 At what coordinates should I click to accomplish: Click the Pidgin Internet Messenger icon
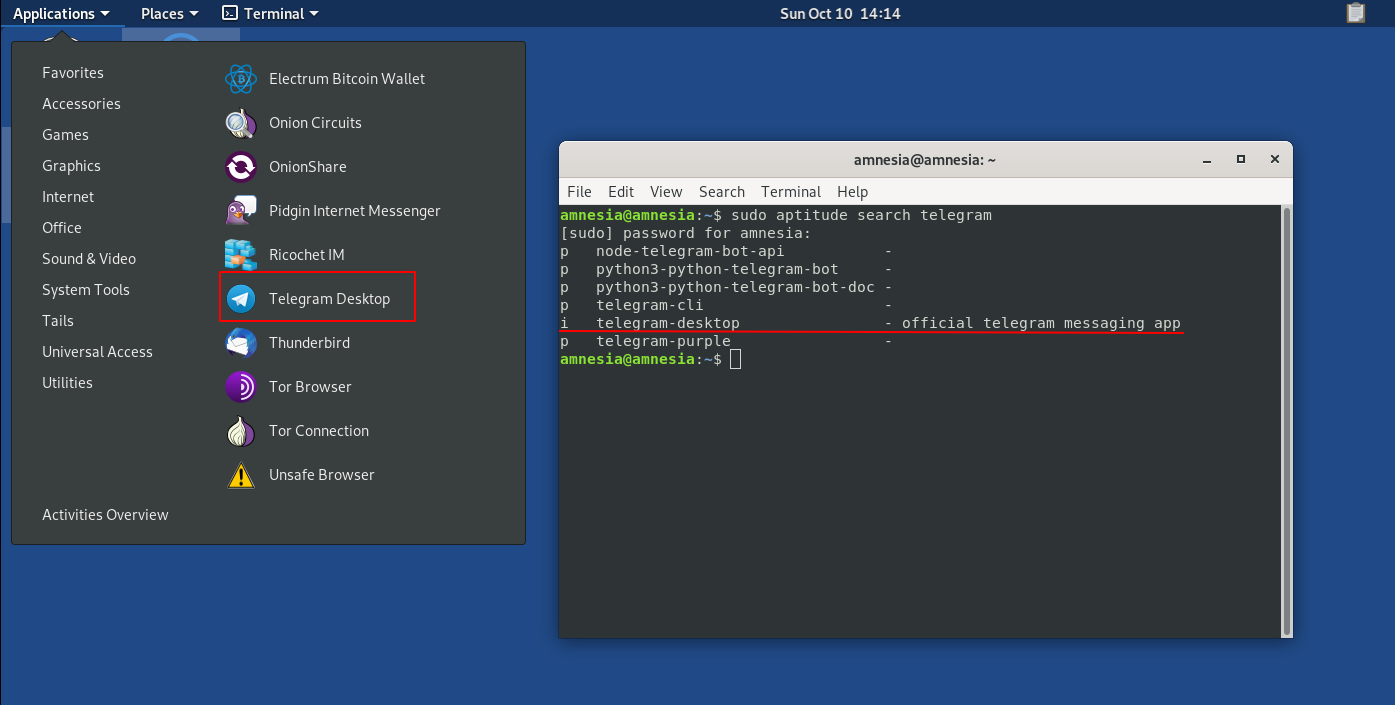coord(241,211)
